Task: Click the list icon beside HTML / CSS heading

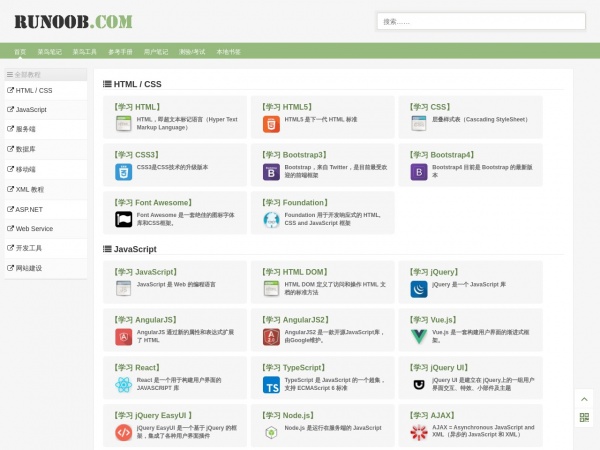Action: click(107, 84)
